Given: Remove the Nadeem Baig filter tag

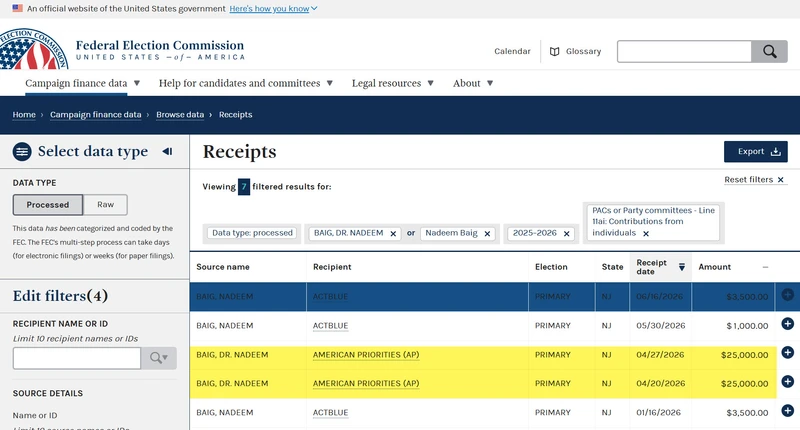Looking at the screenshot, I should (x=487, y=234).
